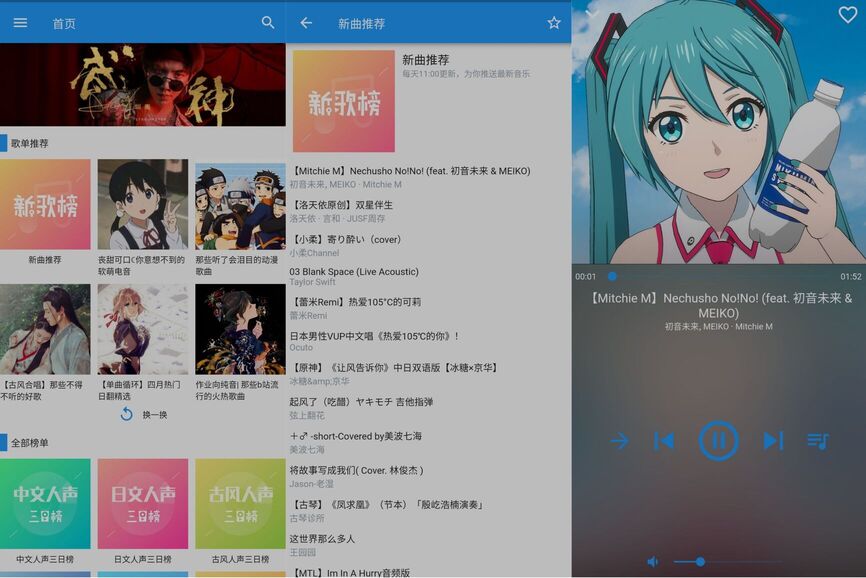Tap the search icon in home header
The width and height of the screenshot is (866, 578).
(268, 23)
